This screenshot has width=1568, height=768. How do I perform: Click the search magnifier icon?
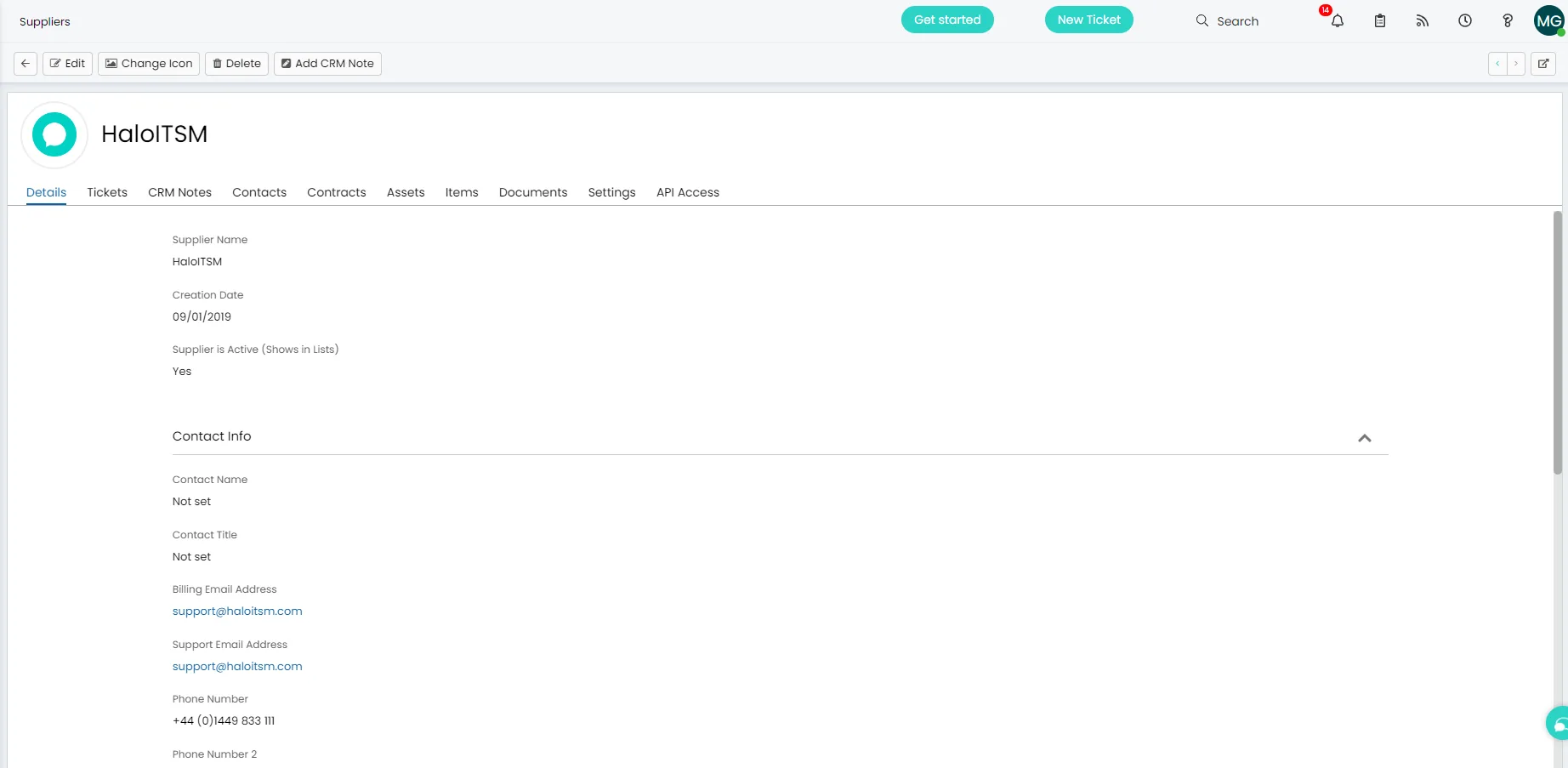pyautogui.click(x=1202, y=20)
